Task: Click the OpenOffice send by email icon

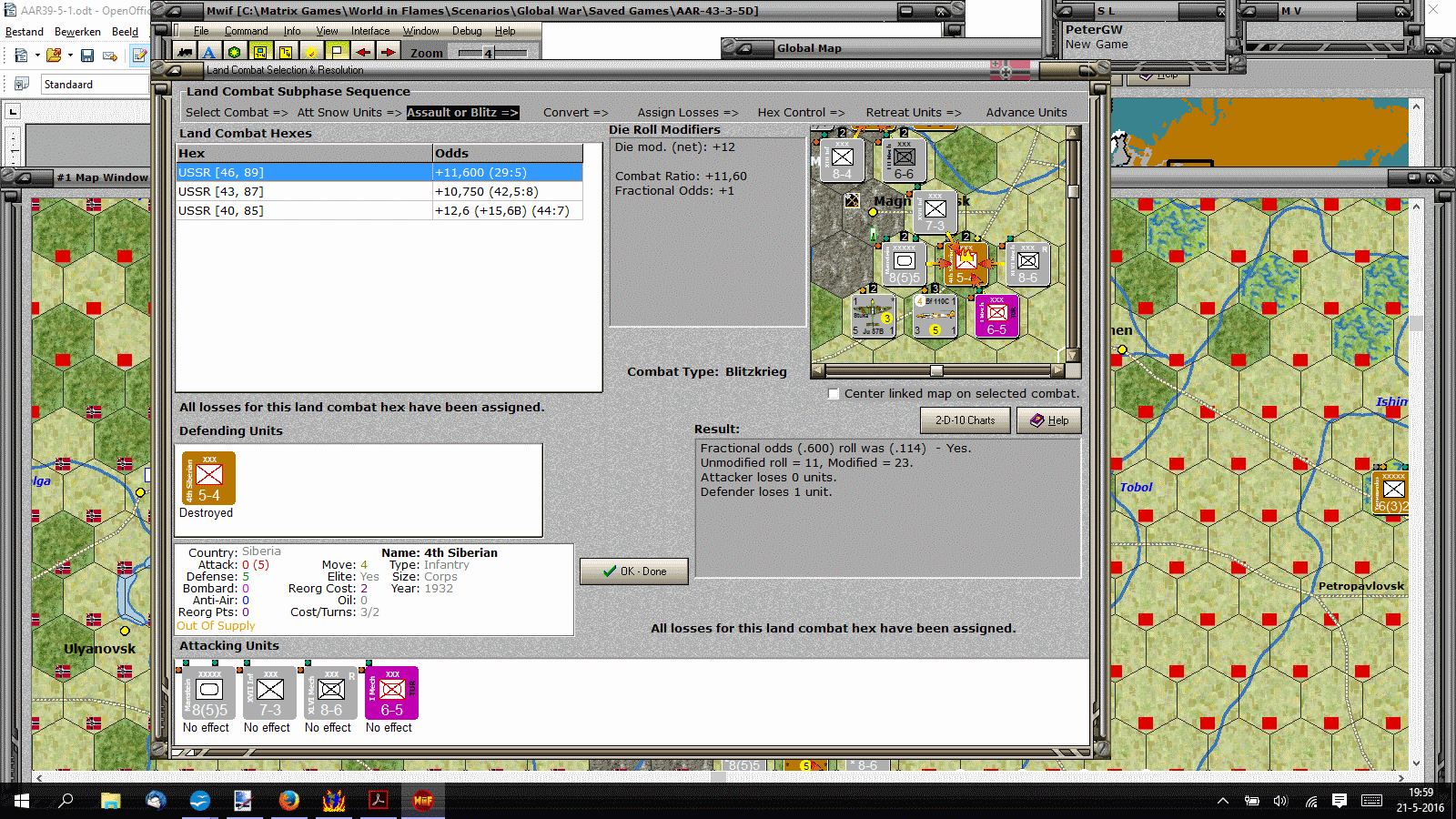Action: (x=110, y=56)
